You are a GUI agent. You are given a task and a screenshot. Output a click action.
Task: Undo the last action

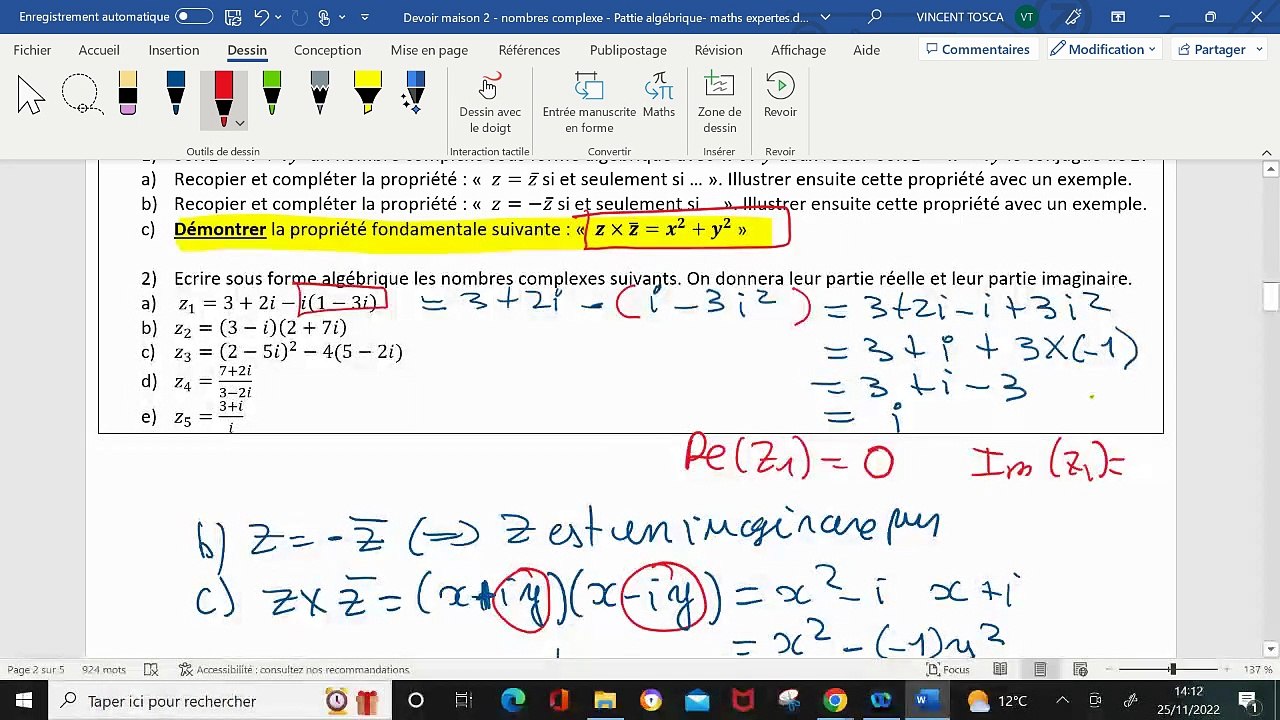261,17
